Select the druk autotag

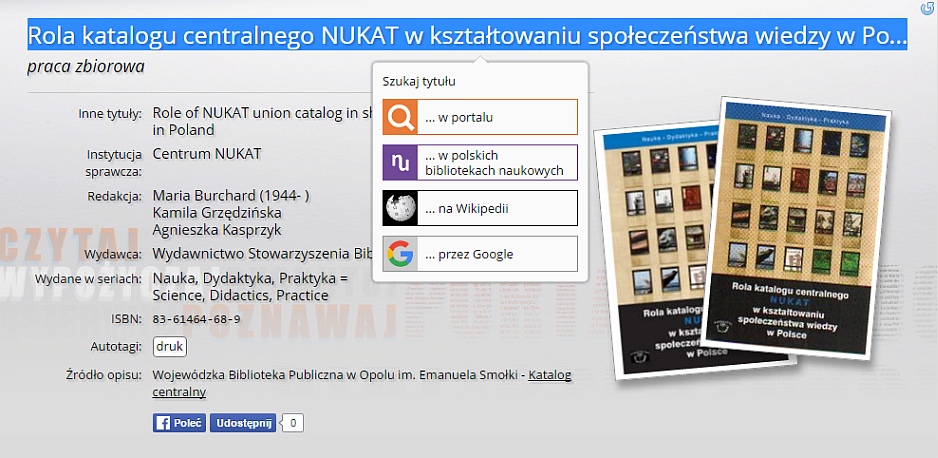pos(169,347)
